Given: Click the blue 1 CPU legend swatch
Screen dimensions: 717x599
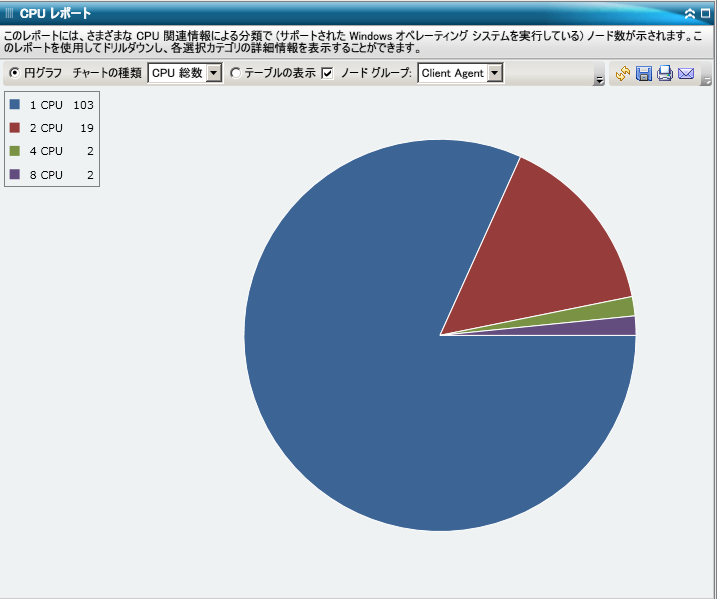Looking at the screenshot, I should pos(15,104).
